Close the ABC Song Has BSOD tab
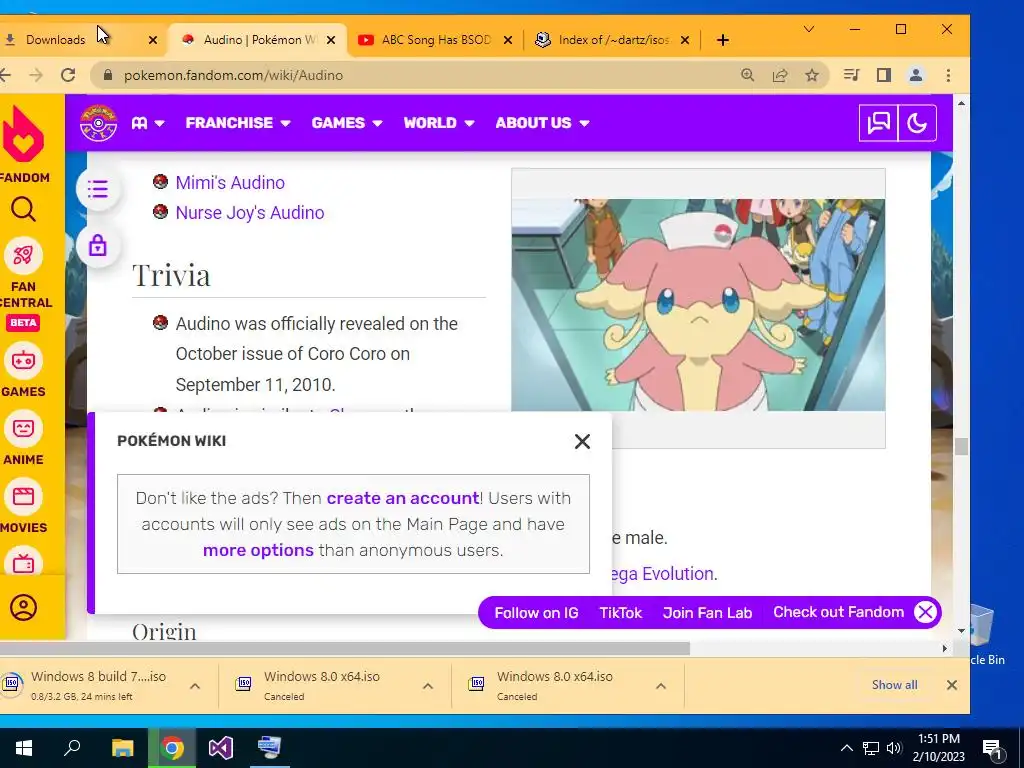Image resolution: width=1024 pixels, height=768 pixels. (x=507, y=40)
